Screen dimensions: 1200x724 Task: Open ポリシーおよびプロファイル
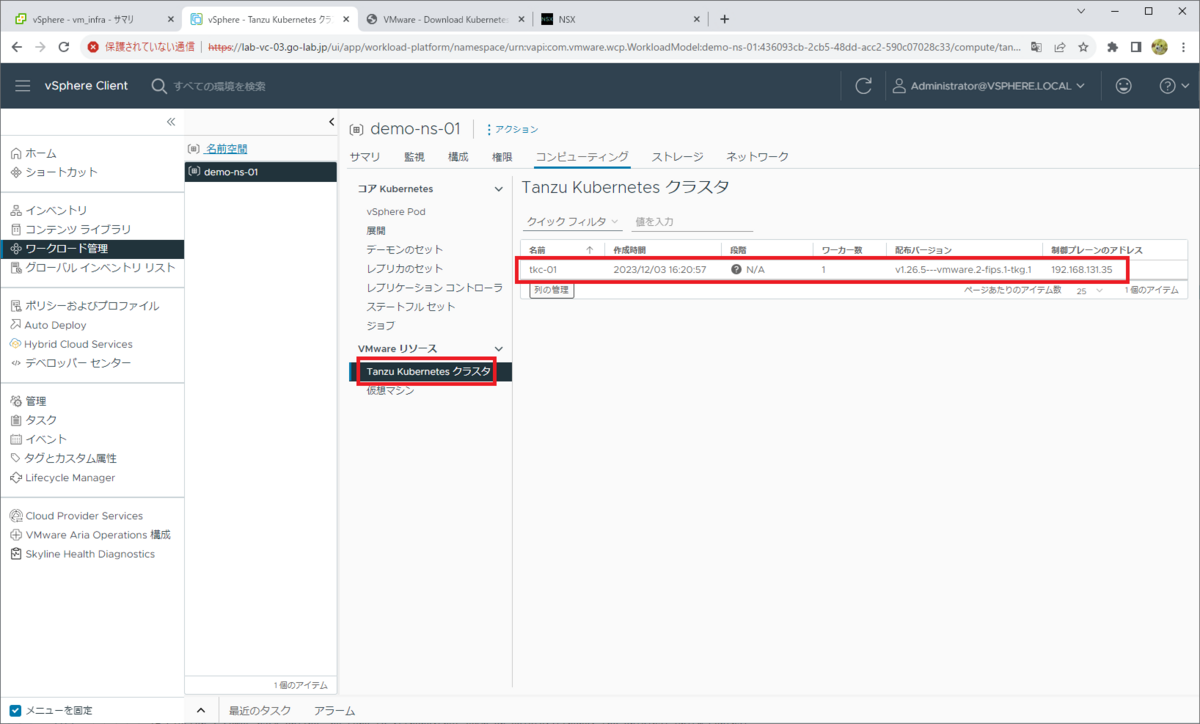coord(84,306)
